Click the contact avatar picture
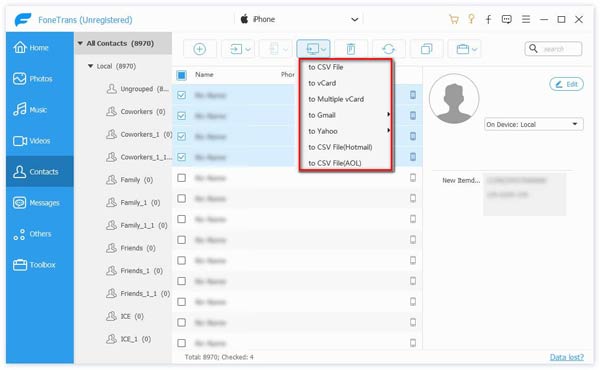 (454, 98)
